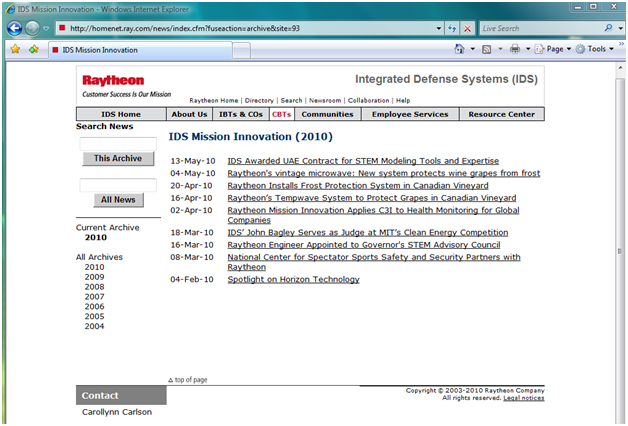Open John Bagley Serves as Judge article
The height and width of the screenshot is (426, 628).
(368, 233)
